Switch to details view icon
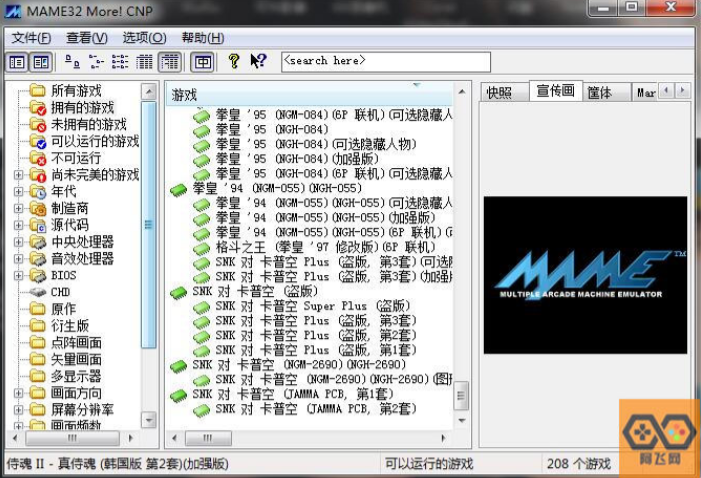Screen dimensions: 701x478 pos(144,62)
